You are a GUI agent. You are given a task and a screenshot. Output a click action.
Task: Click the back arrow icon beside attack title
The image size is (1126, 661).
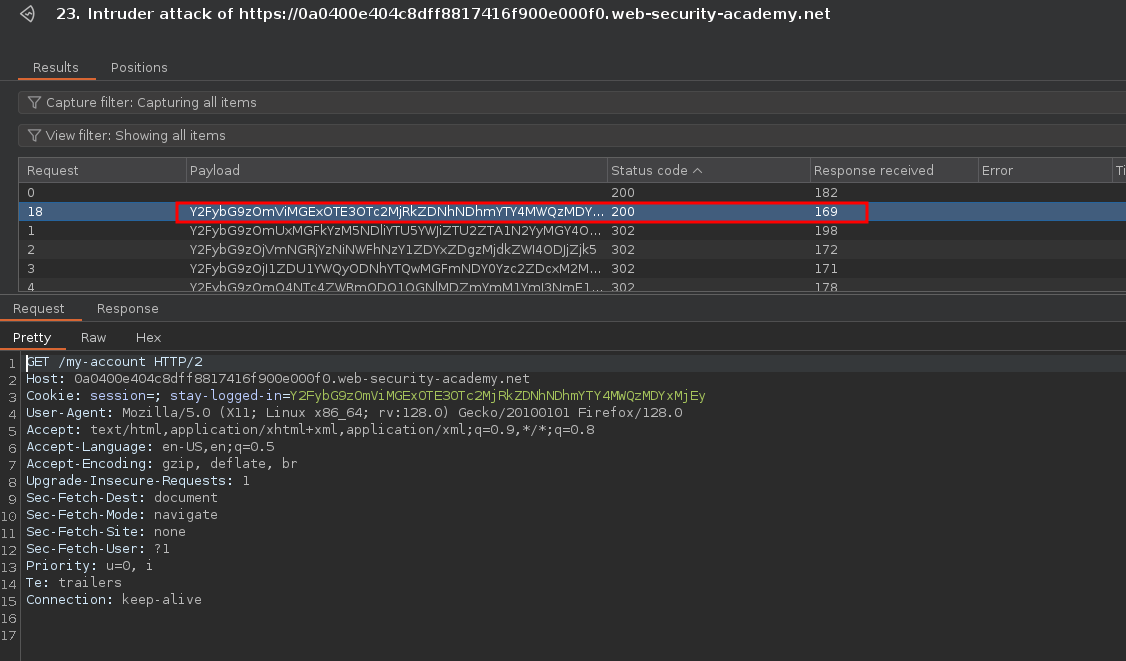pyautogui.click(x=28, y=14)
